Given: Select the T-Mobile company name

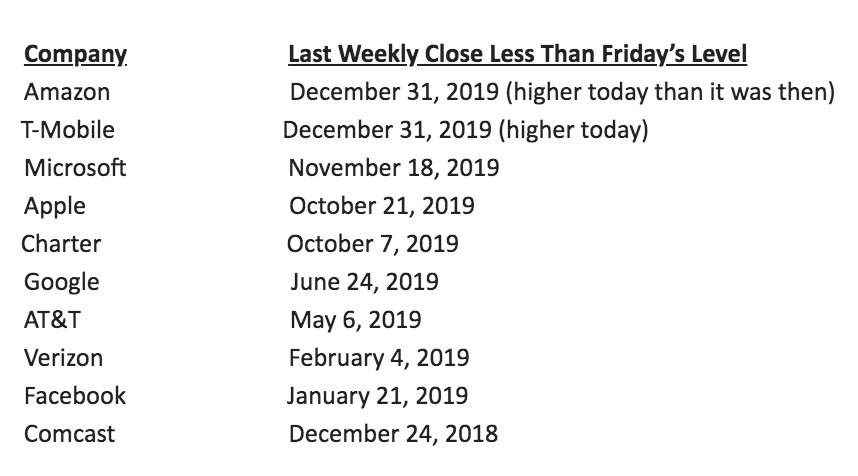Looking at the screenshot, I should coord(67,130).
